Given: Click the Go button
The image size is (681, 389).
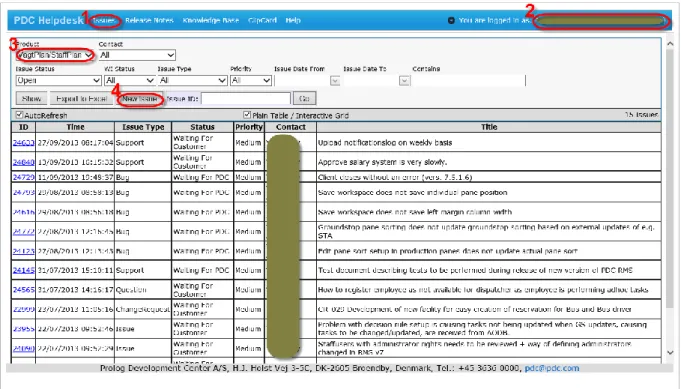Looking at the screenshot, I should tap(304, 99).
